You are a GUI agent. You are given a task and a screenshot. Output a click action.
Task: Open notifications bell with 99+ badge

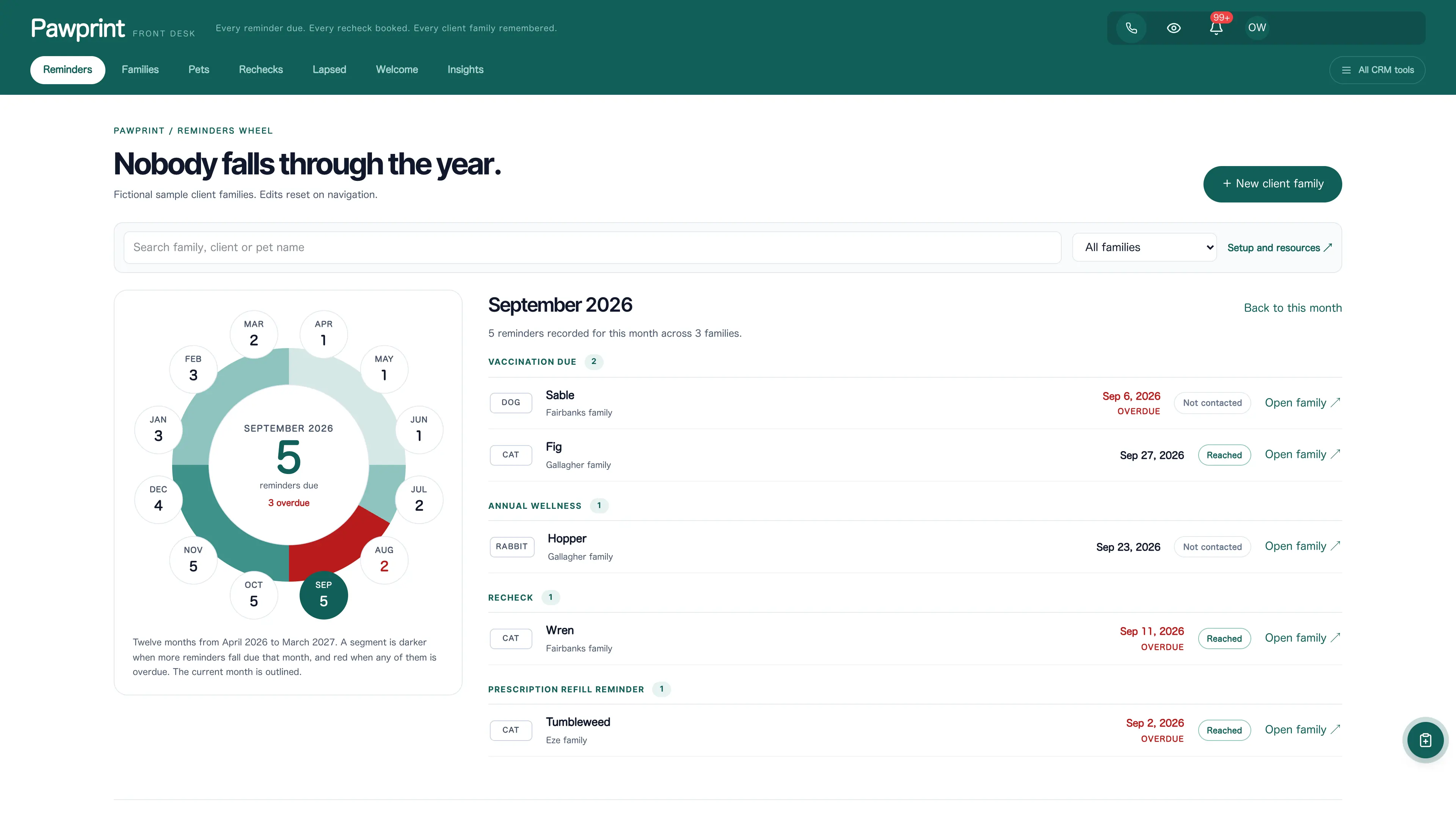pos(1216,28)
